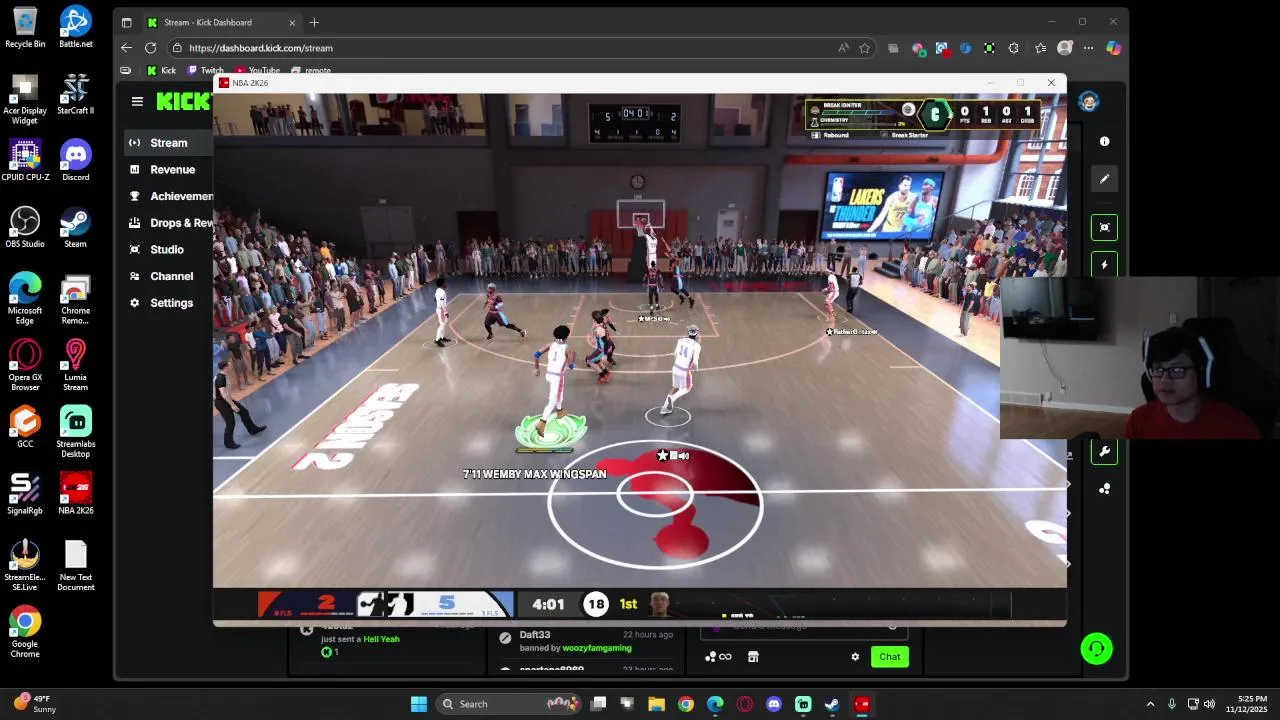Open the Recycle Bin desktop icon

[x=25, y=28]
